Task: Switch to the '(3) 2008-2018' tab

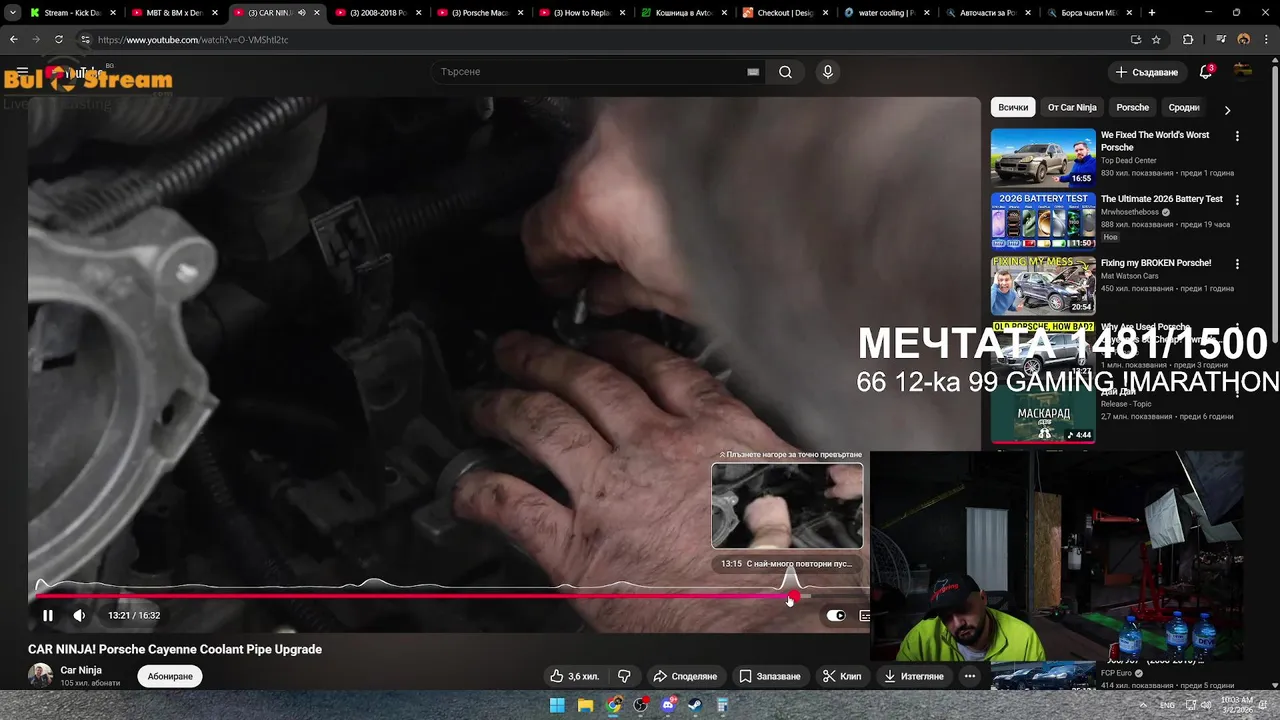Action: pyautogui.click(x=377, y=13)
